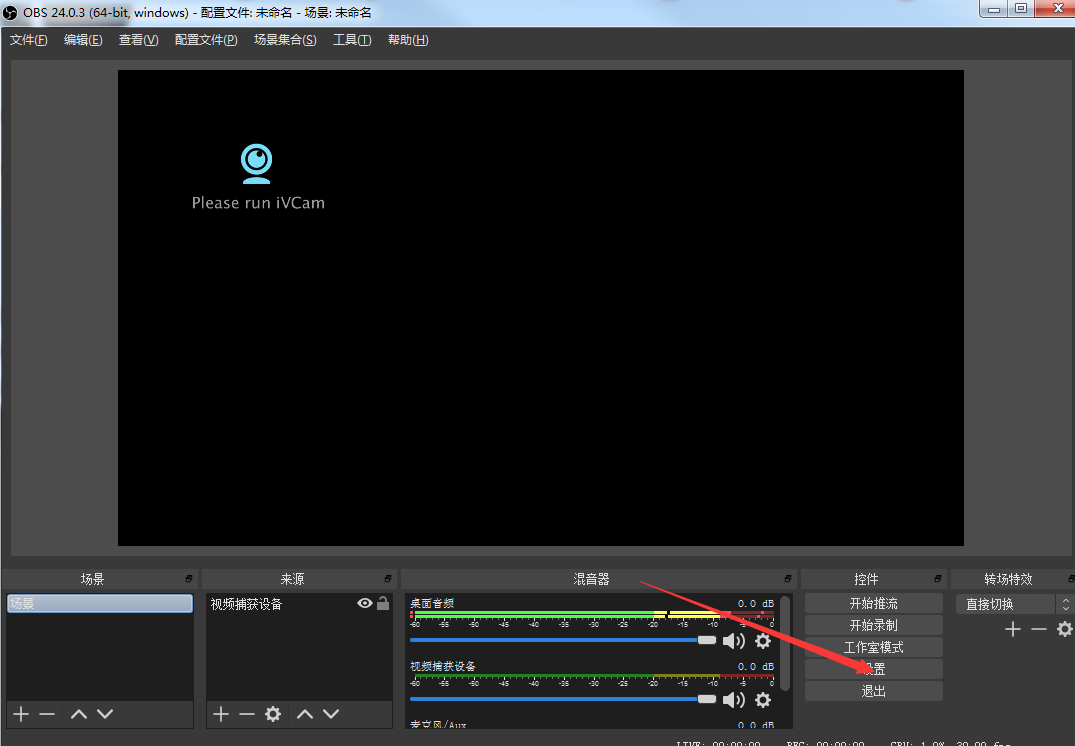Open the 查看(V) menu
This screenshot has width=1075, height=746.
138,40
